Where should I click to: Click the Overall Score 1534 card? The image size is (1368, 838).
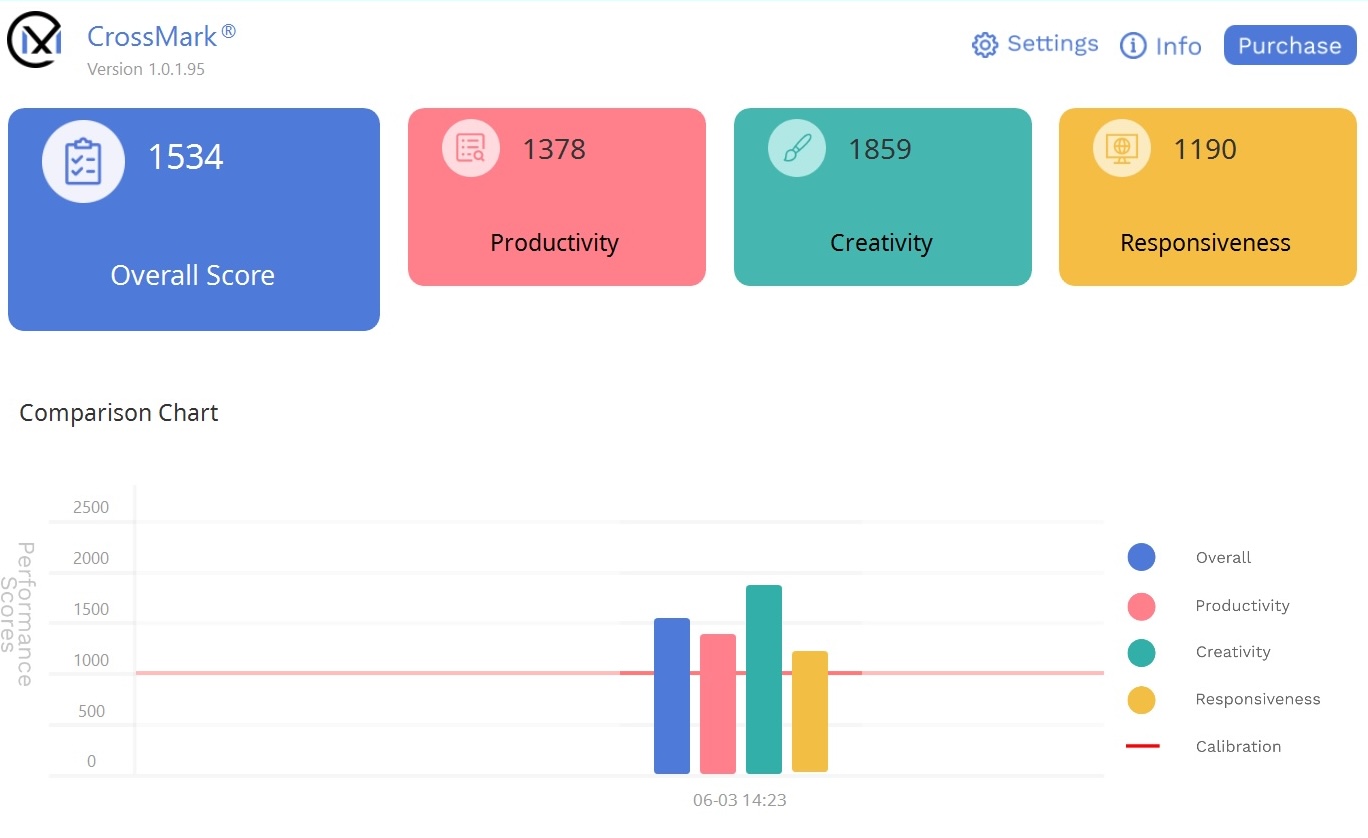[194, 219]
